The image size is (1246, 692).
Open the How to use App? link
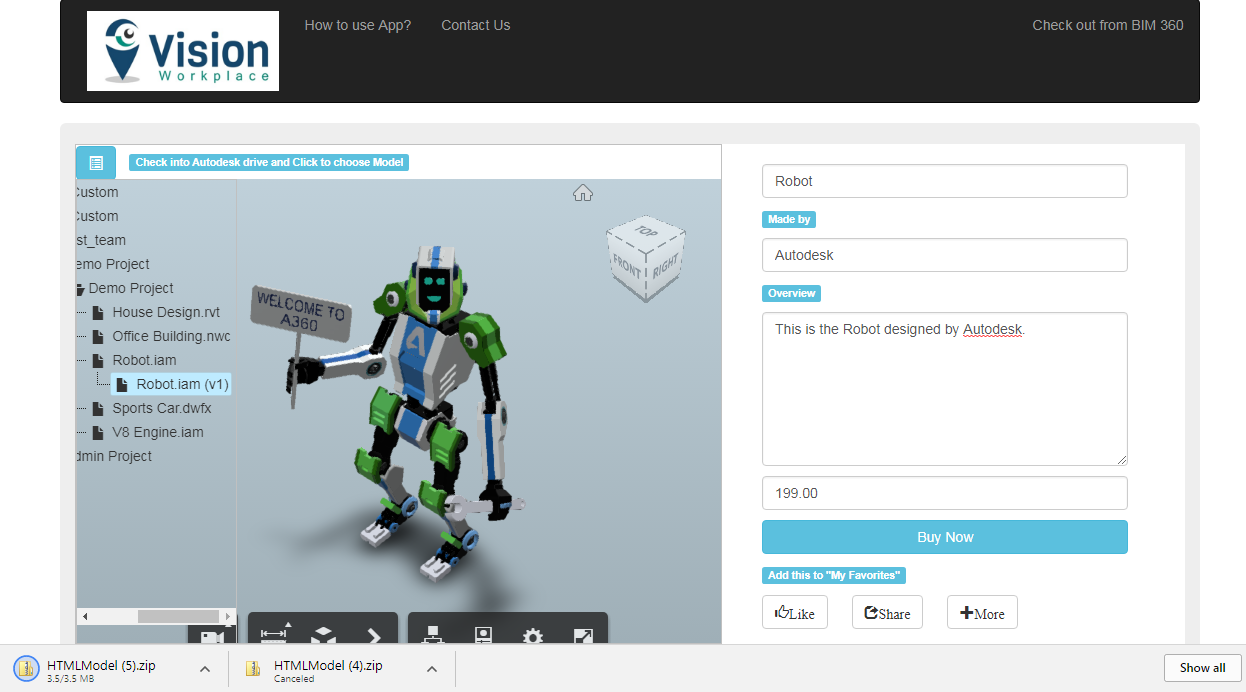[x=358, y=25]
